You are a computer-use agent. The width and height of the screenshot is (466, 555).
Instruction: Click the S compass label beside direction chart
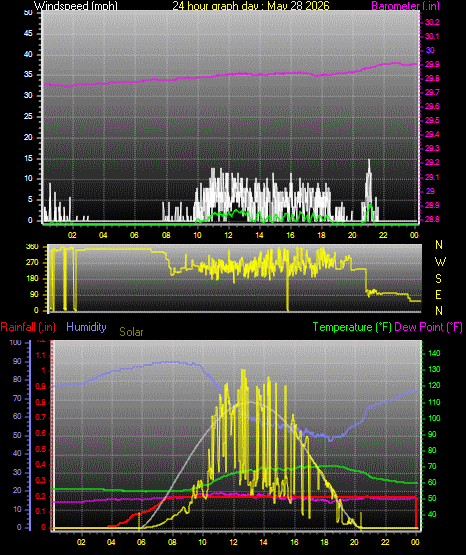[438, 279]
